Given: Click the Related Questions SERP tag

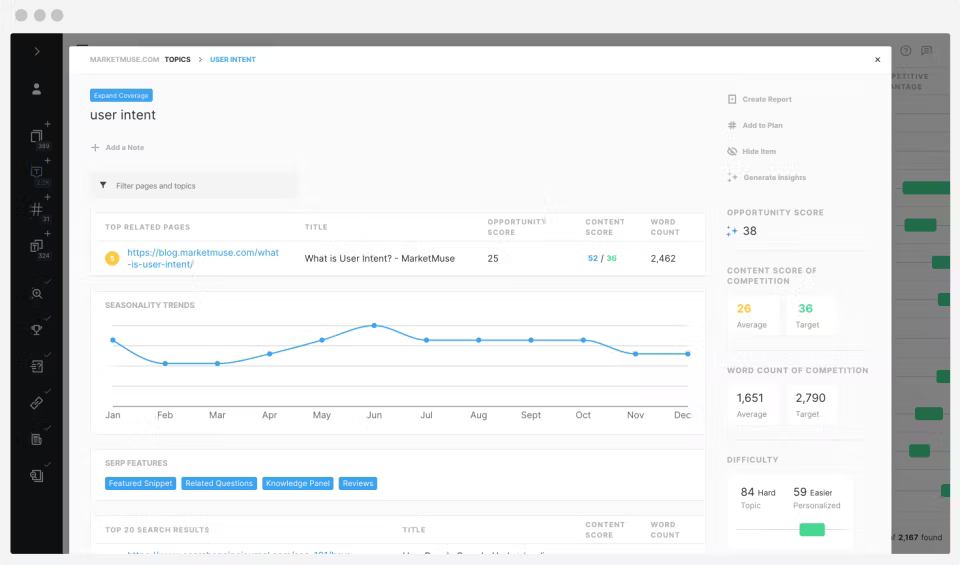Looking at the screenshot, I should [x=219, y=484].
